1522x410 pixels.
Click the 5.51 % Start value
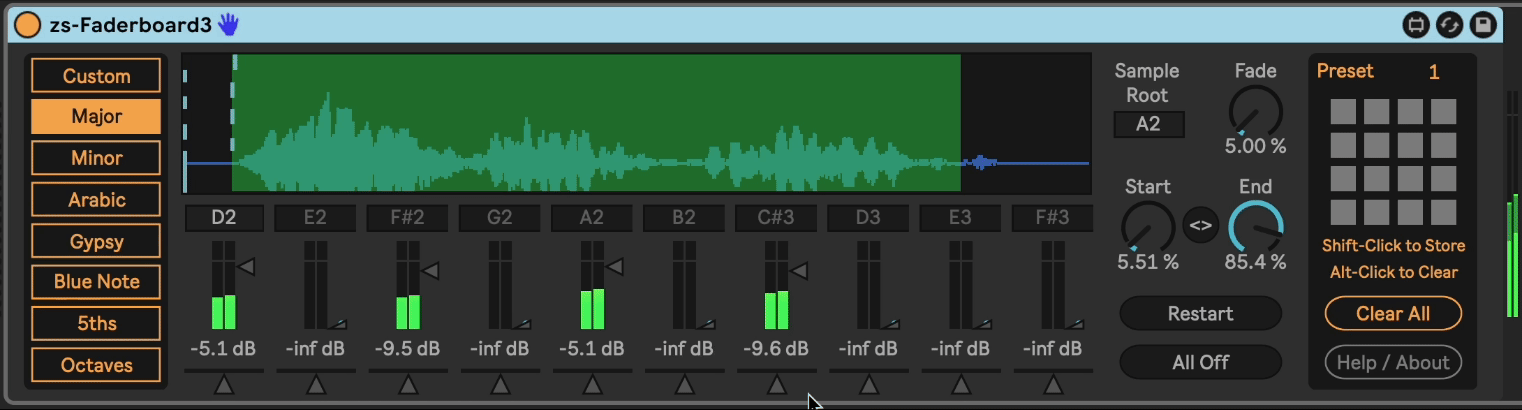(x=1148, y=262)
